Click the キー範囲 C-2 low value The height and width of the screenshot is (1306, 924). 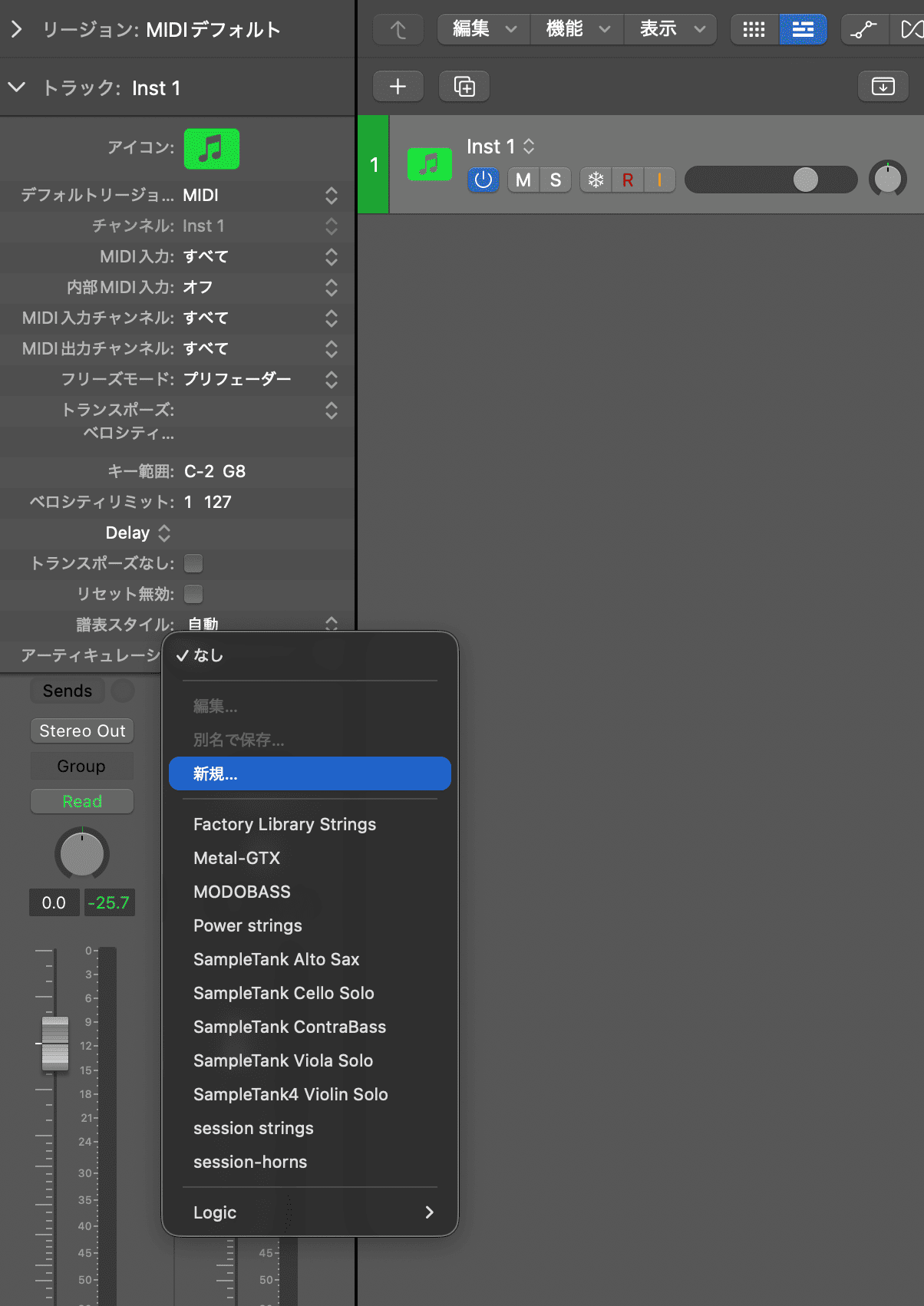pos(199,471)
